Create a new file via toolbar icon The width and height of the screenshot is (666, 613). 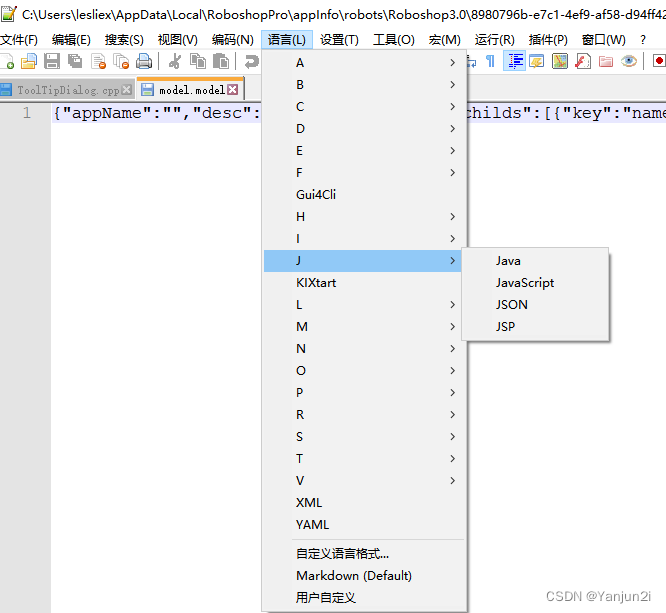click(x=6, y=61)
